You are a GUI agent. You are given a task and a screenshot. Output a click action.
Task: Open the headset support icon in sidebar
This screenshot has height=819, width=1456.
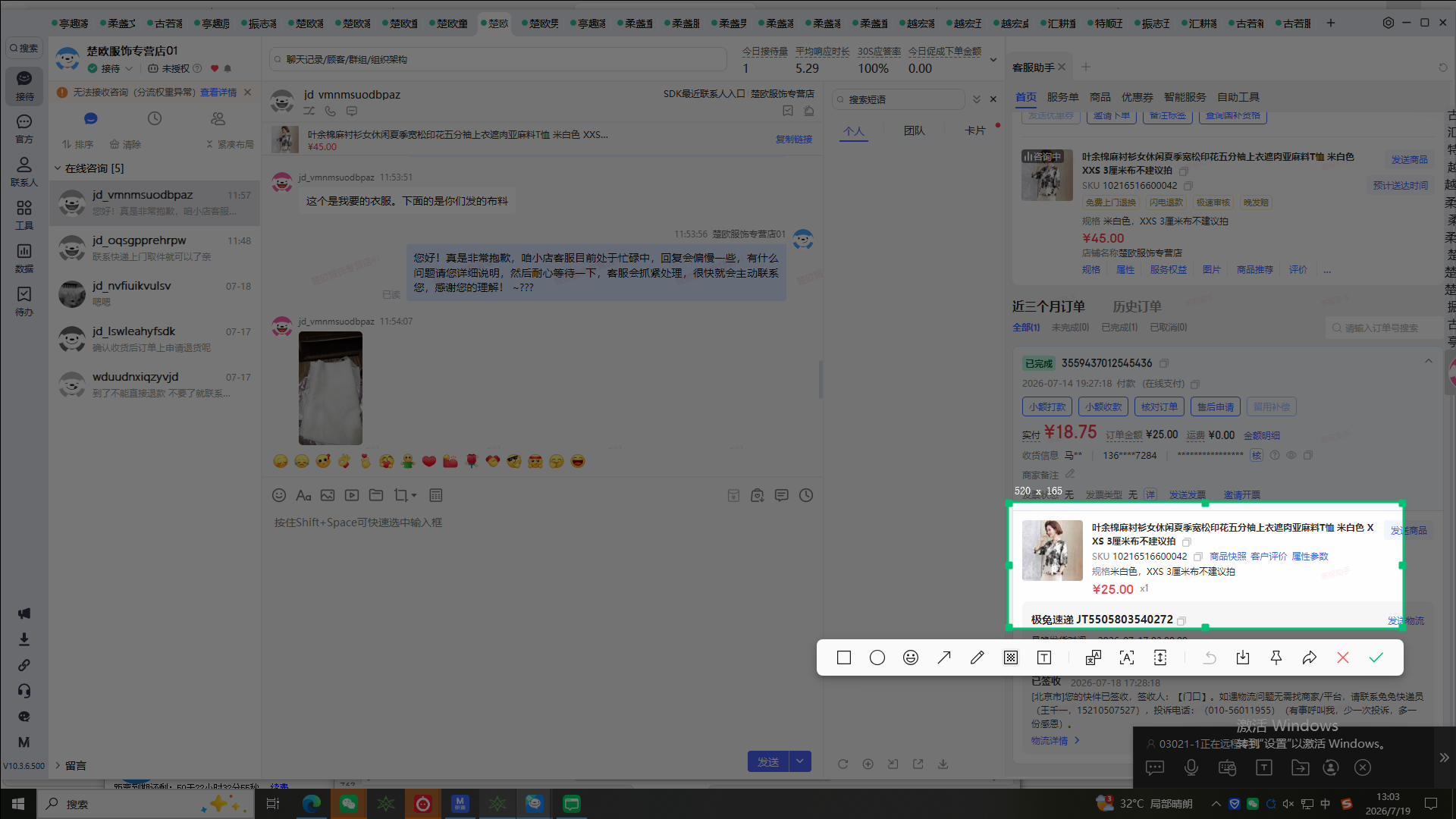(24, 691)
